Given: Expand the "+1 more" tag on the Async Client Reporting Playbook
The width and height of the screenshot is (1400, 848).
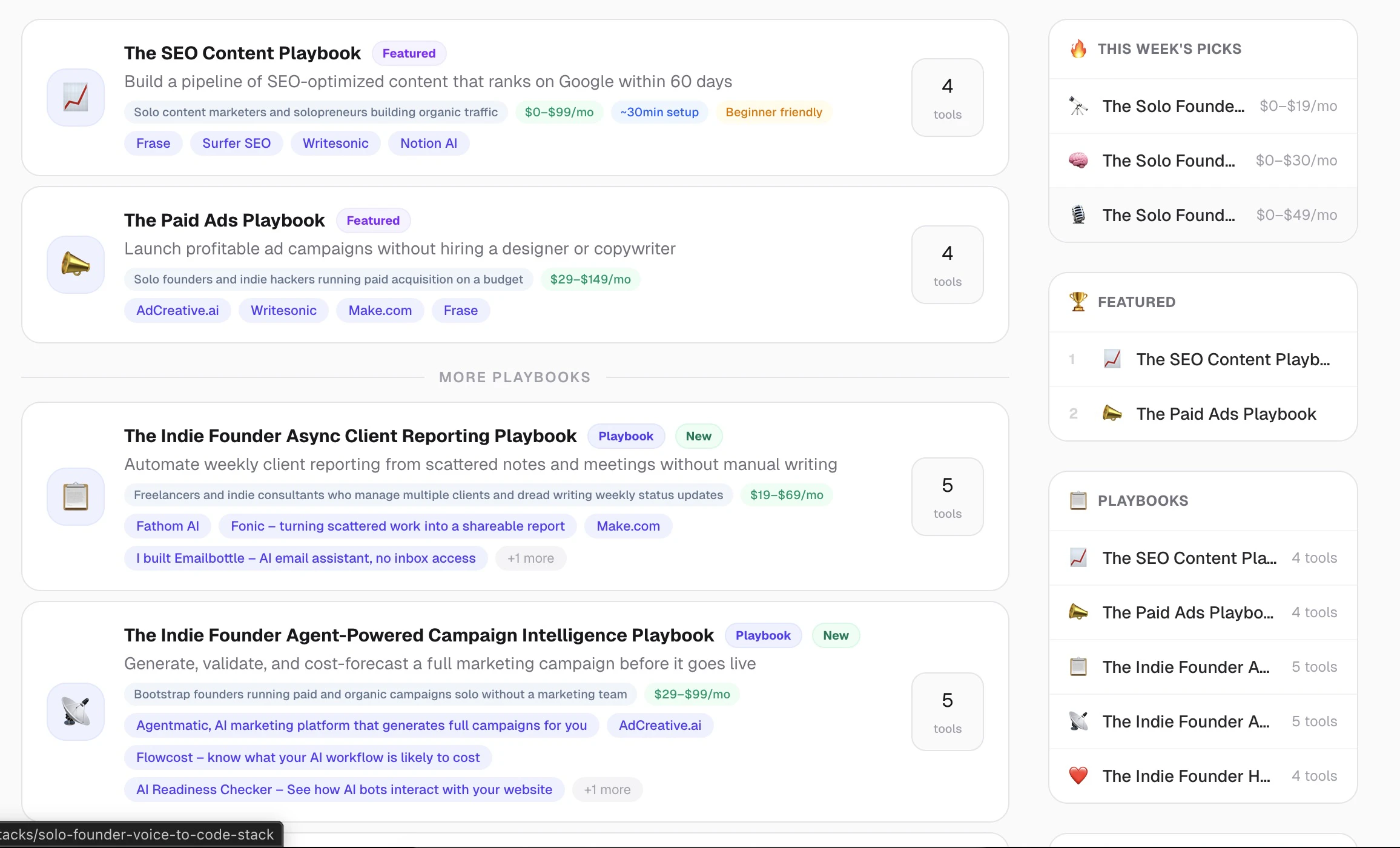Looking at the screenshot, I should [530, 558].
